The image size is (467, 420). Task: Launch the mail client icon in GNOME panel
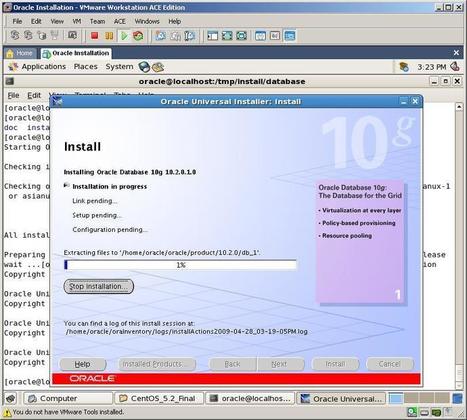tap(158, 67)
